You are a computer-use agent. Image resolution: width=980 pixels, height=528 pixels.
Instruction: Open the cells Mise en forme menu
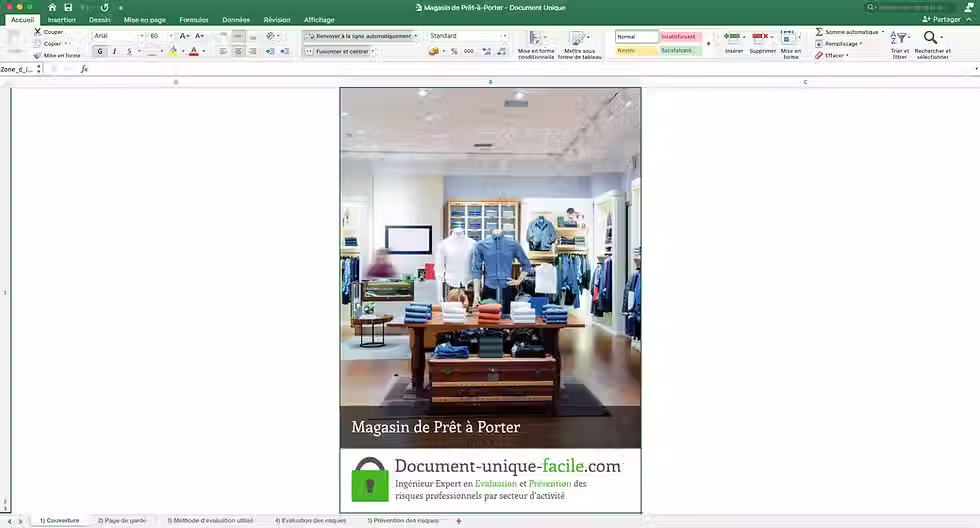[791, 45]
